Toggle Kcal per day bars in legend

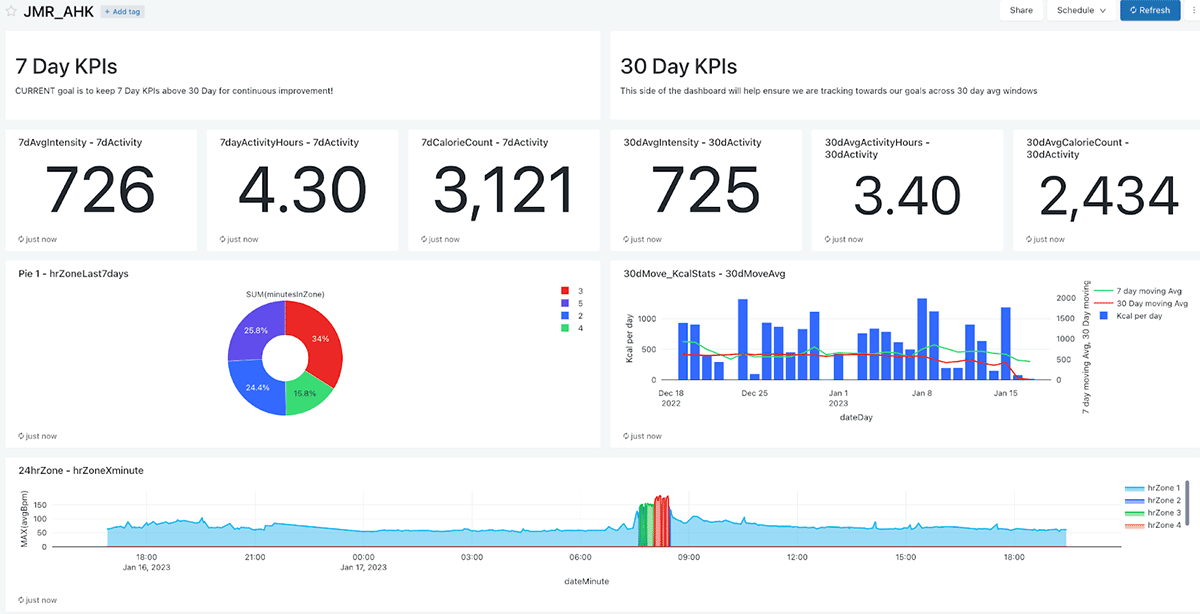point(1137,315)
